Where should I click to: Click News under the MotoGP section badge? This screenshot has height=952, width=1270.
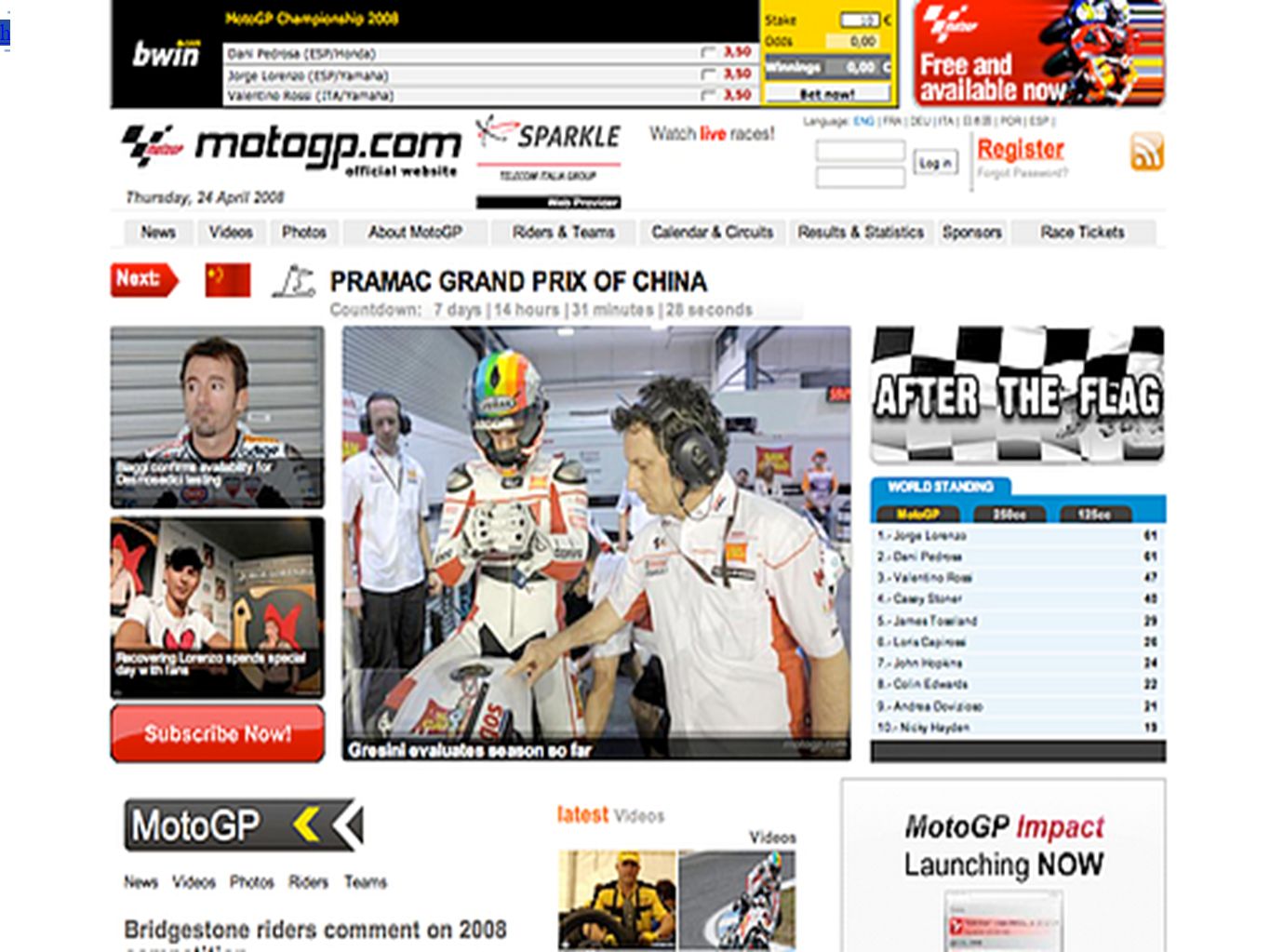141,881
